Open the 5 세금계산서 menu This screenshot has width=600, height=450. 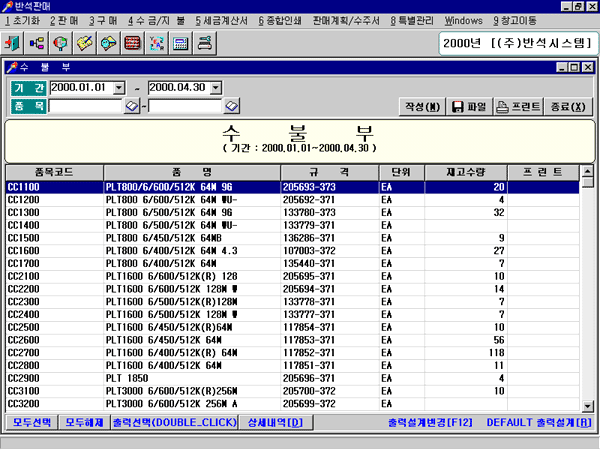pyautogui.click(x=222, y=21)
